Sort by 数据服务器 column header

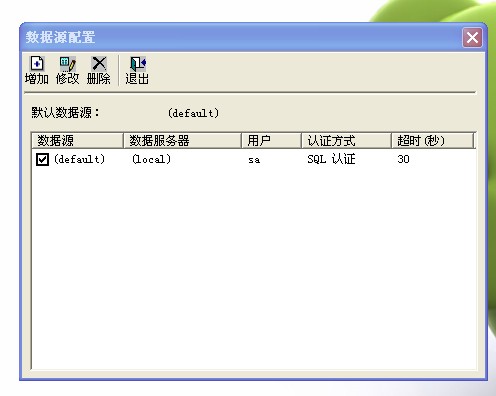182,141
